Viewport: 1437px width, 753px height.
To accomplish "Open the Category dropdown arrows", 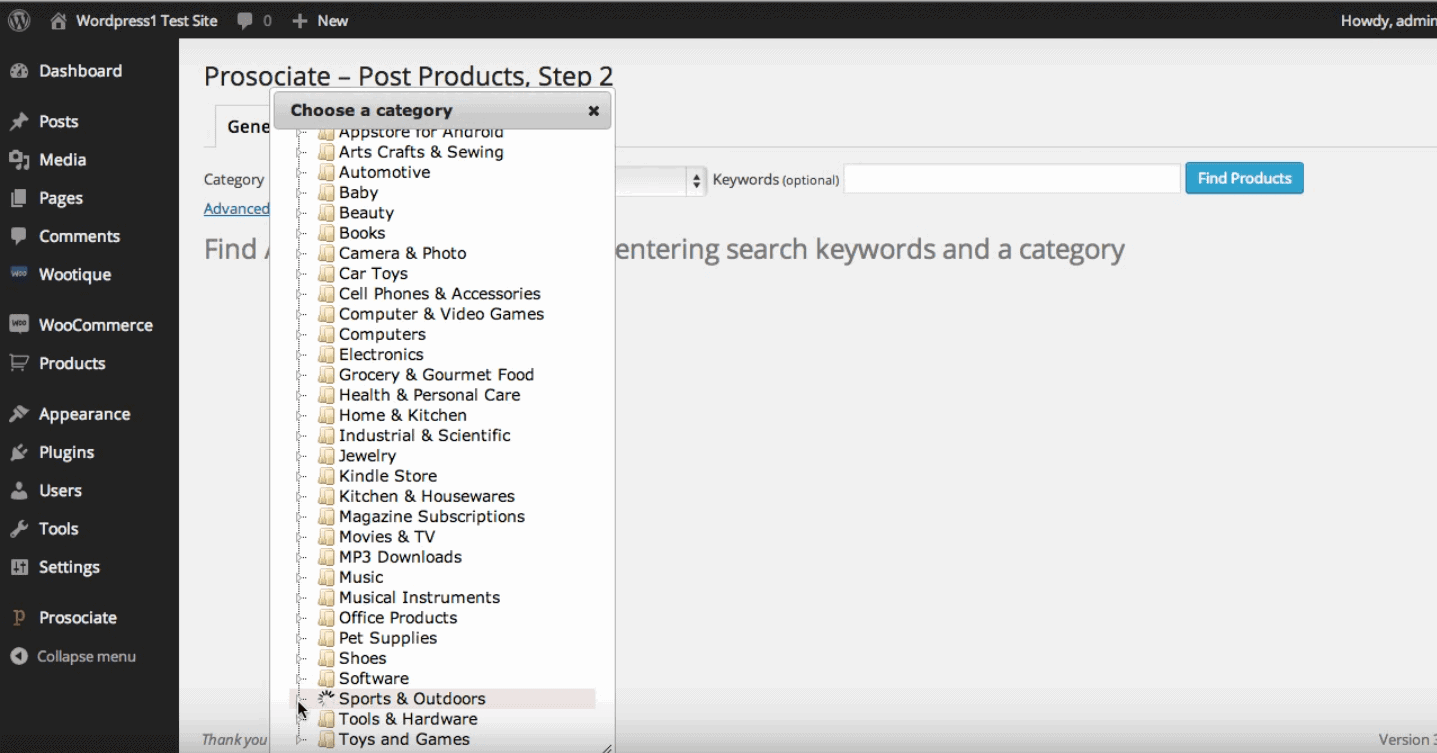I will 696,181.
